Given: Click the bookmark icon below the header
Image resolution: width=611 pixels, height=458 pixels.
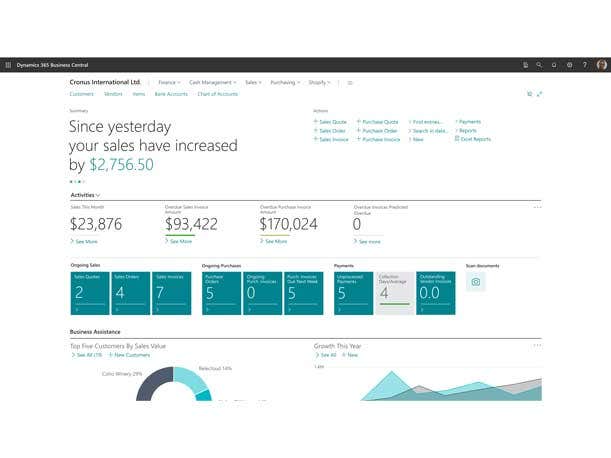Looking at the screenshot, I should click(529, 94).
